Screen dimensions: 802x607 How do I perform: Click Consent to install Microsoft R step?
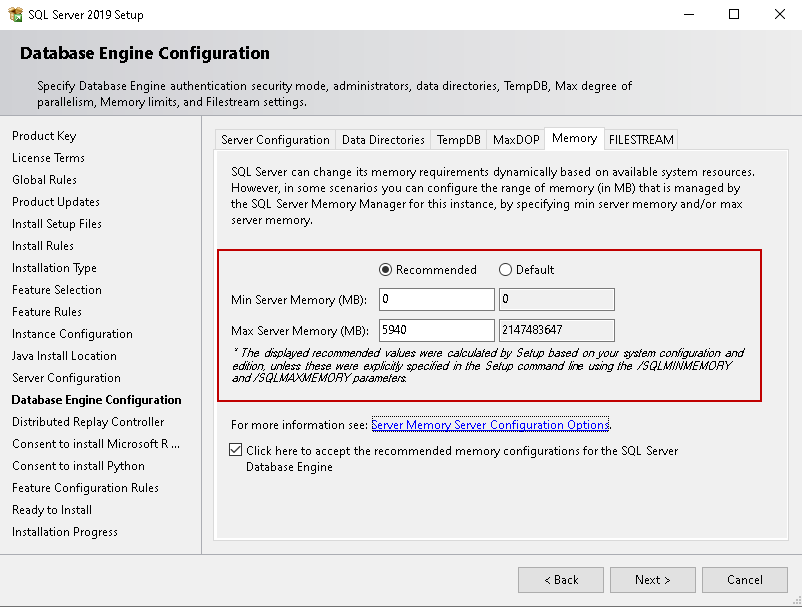tap(96, 443)
